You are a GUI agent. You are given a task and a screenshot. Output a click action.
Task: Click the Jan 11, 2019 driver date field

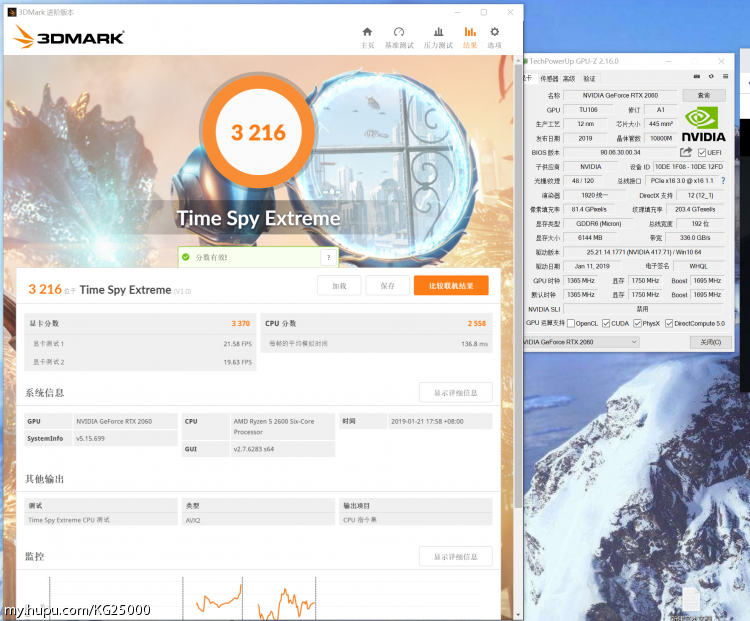point(592,266)
